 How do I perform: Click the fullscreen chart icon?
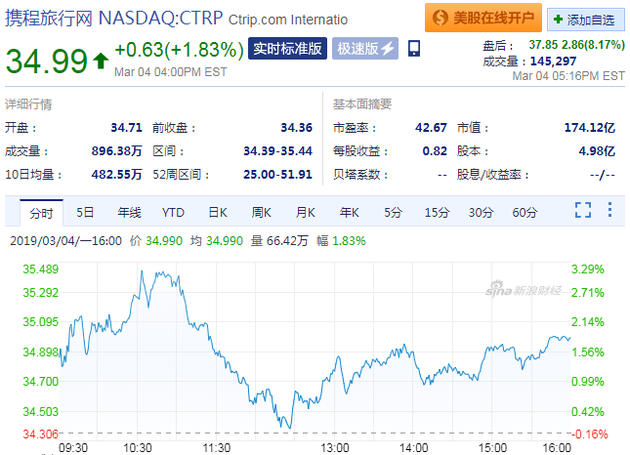[x=583, y=210]
